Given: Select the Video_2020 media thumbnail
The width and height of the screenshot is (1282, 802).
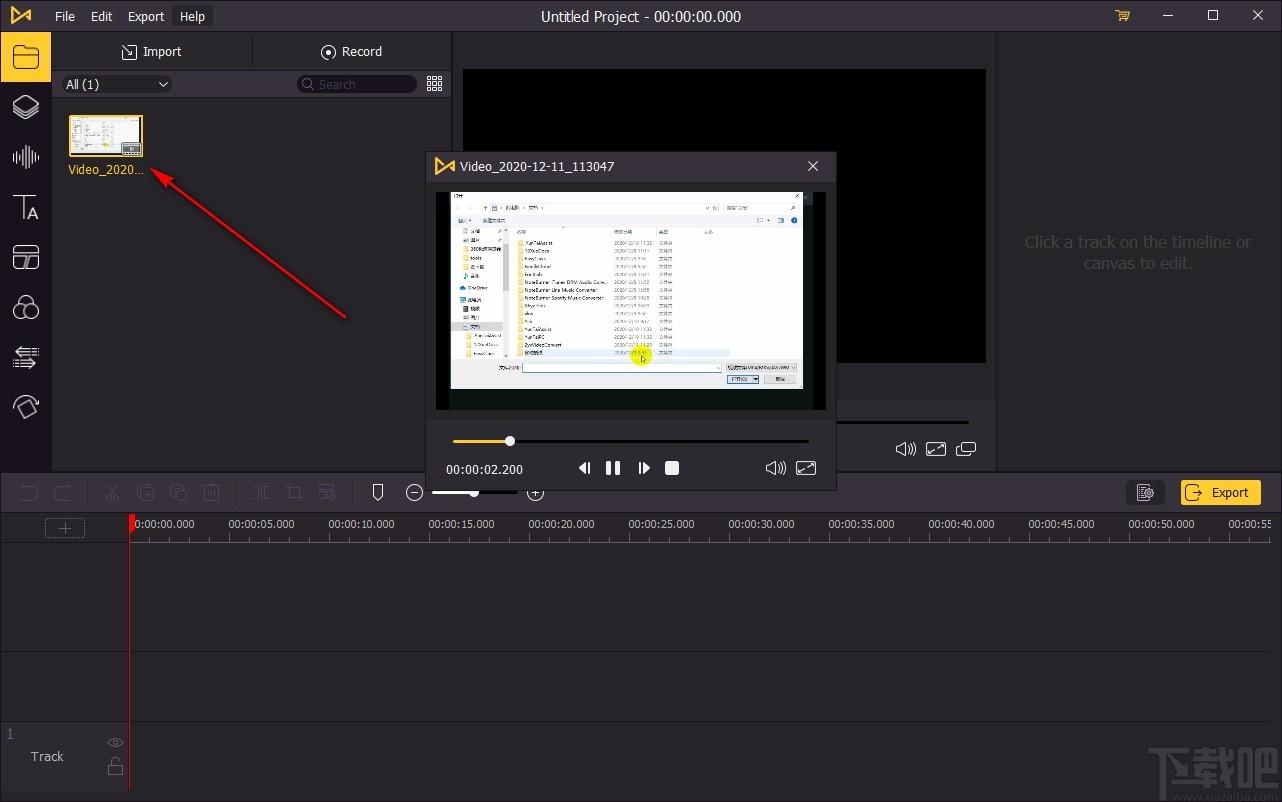Looking at the screenshot, I should pyautogui.click(x=106, y=136).
